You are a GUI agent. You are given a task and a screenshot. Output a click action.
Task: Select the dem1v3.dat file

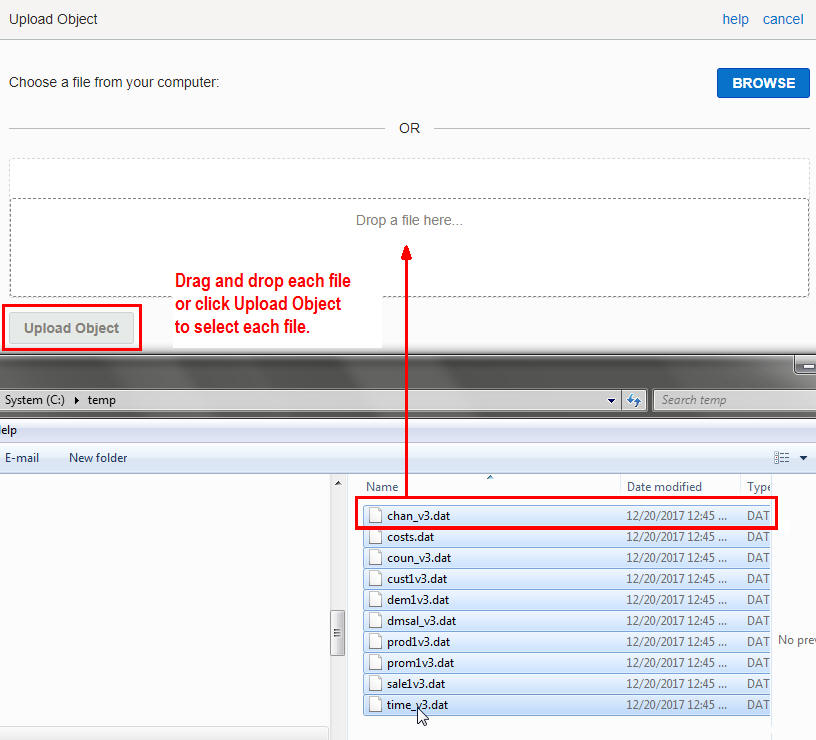pos(567,599)
